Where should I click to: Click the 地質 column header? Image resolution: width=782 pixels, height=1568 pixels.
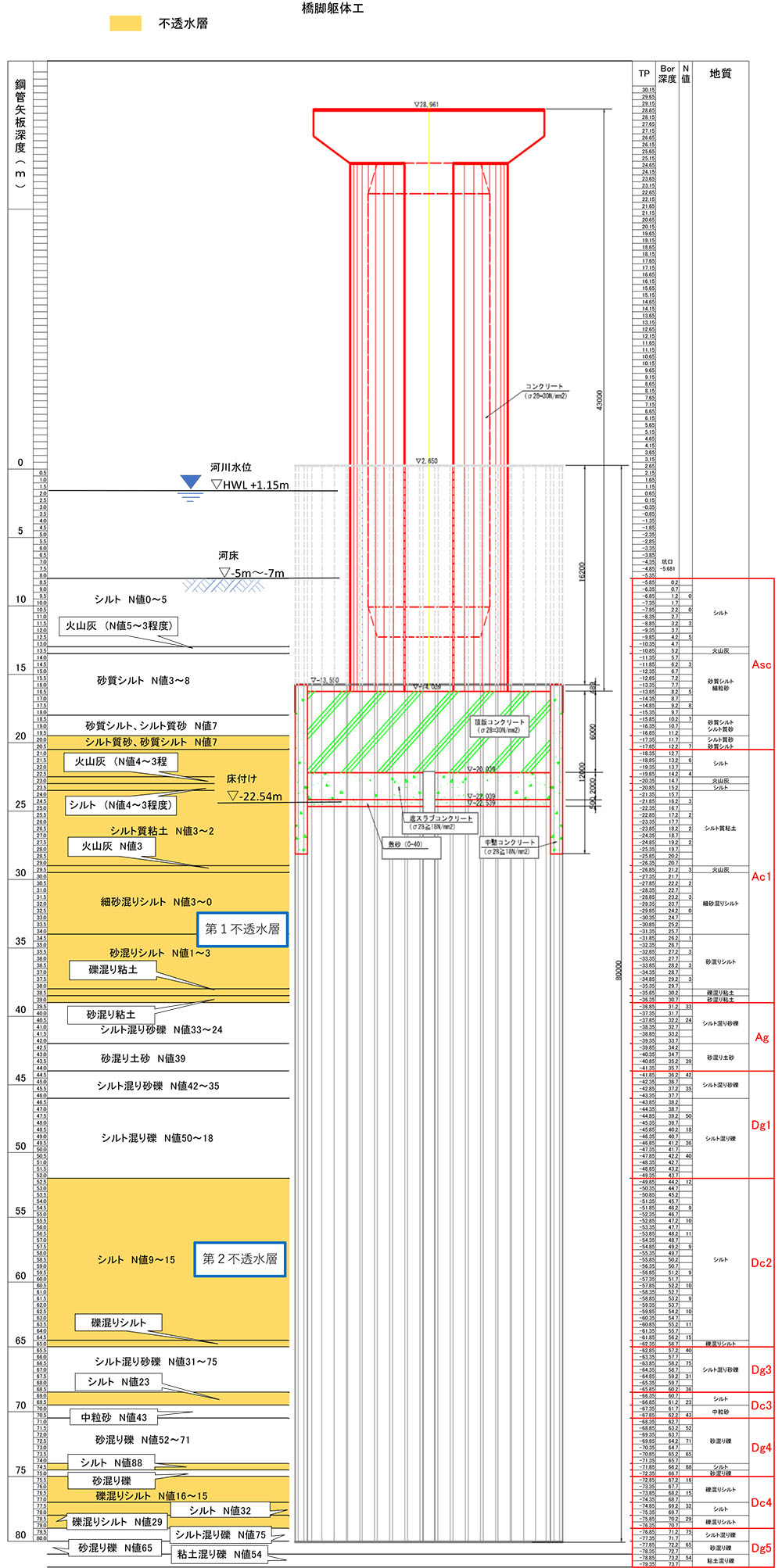pos(720,73)
